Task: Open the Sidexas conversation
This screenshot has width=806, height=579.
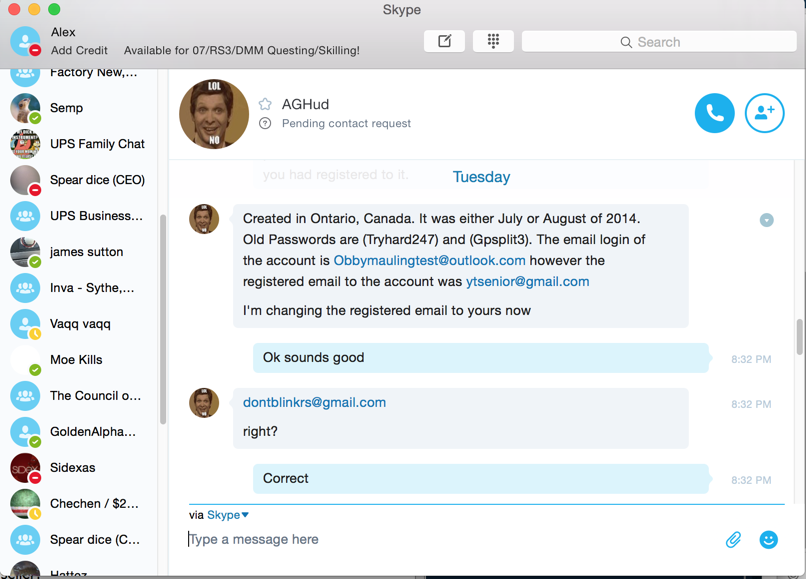Action: 79,468
